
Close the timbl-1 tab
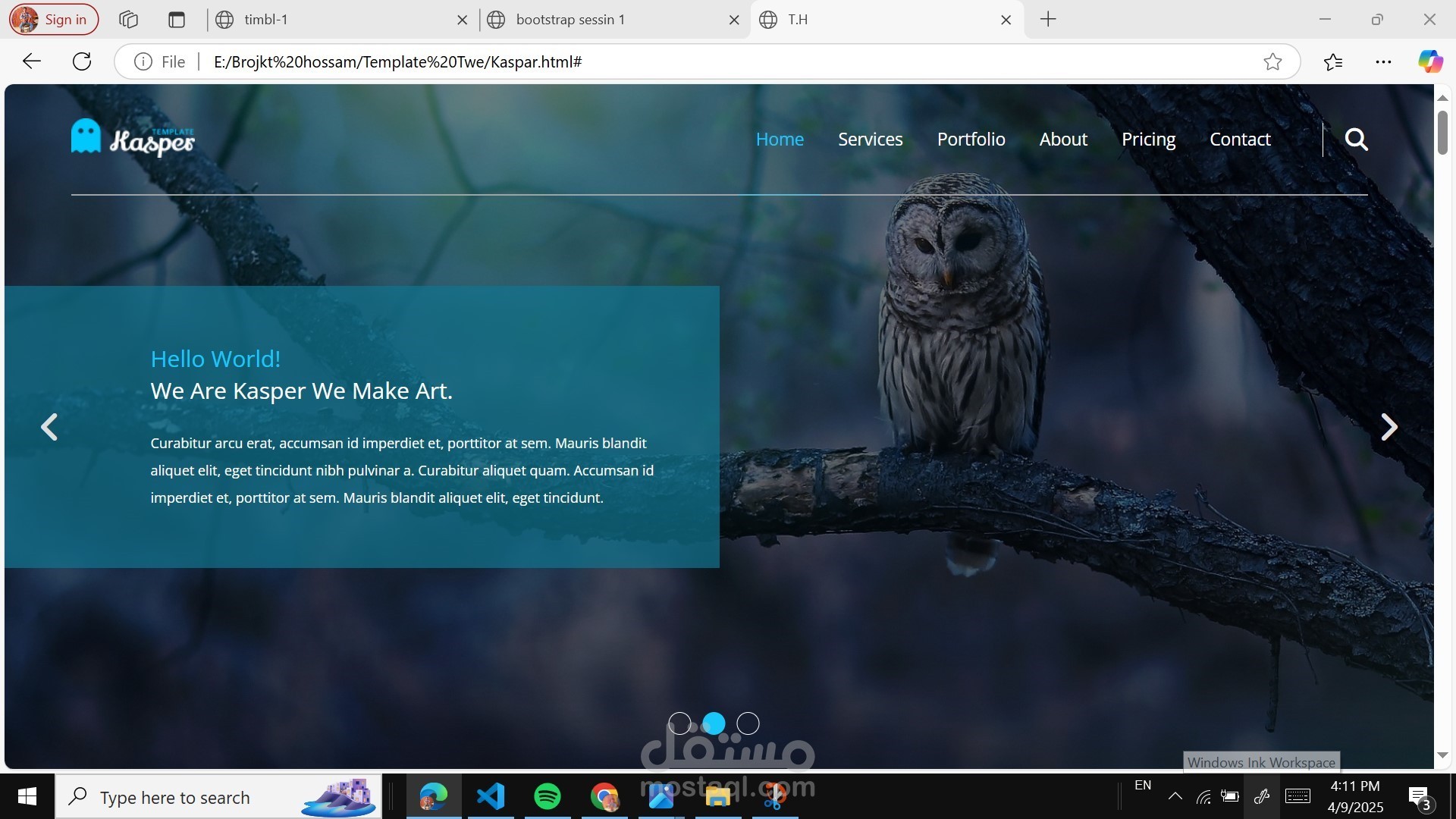pyautogui.click(x=462, y=20)
